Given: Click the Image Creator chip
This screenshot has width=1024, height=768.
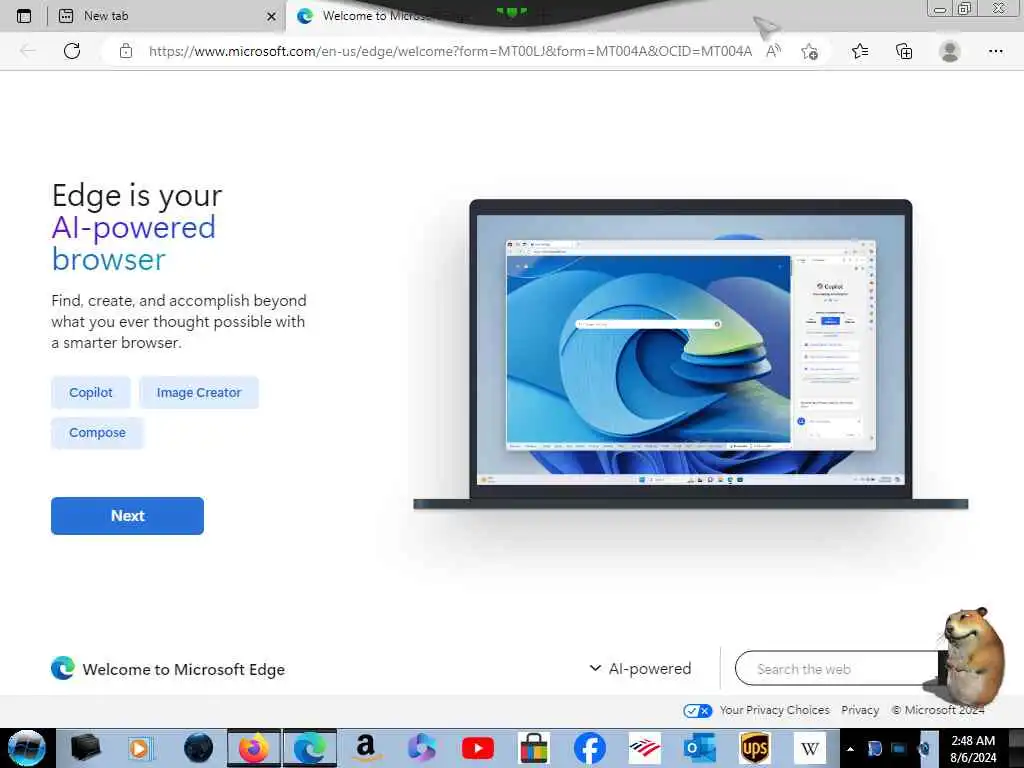Looking at the screenshot, I should click(x=199, y=392).
